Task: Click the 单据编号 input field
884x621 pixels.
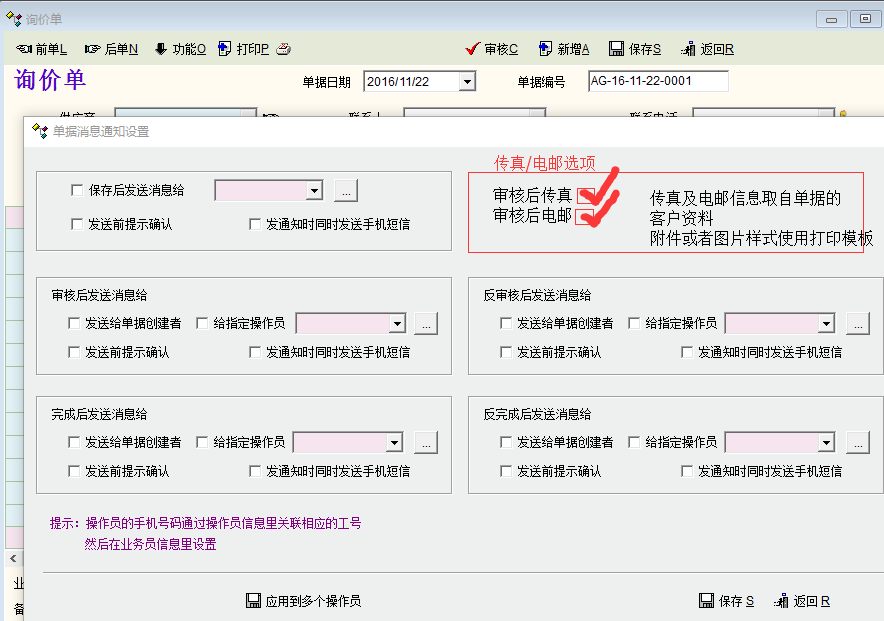Action: pos(657,81)
